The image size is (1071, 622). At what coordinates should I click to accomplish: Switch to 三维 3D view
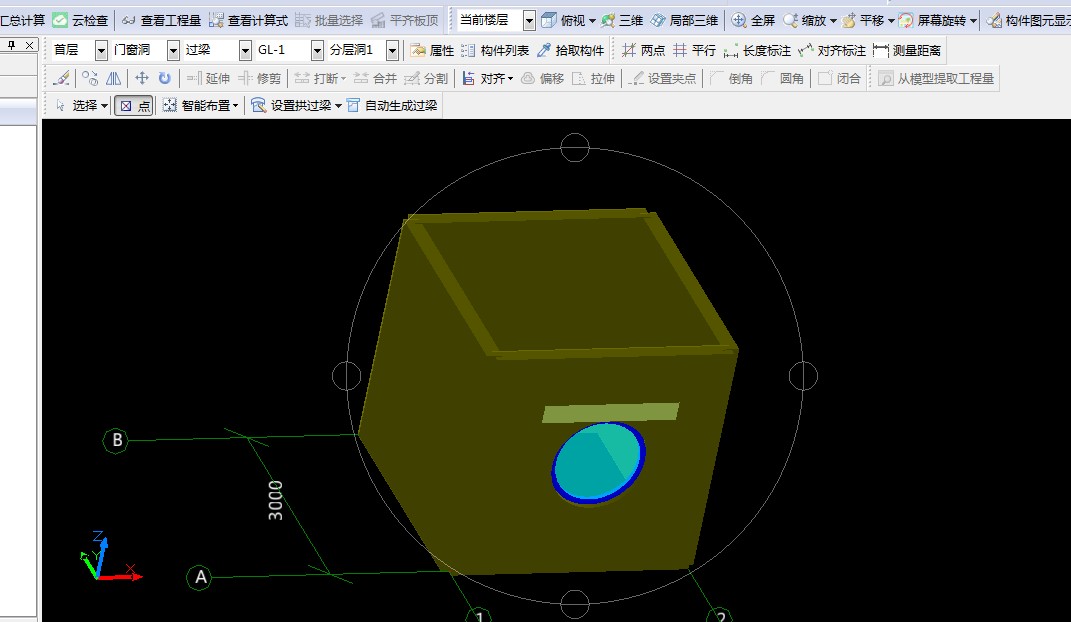pyautogui.click(x=622, y=20)
